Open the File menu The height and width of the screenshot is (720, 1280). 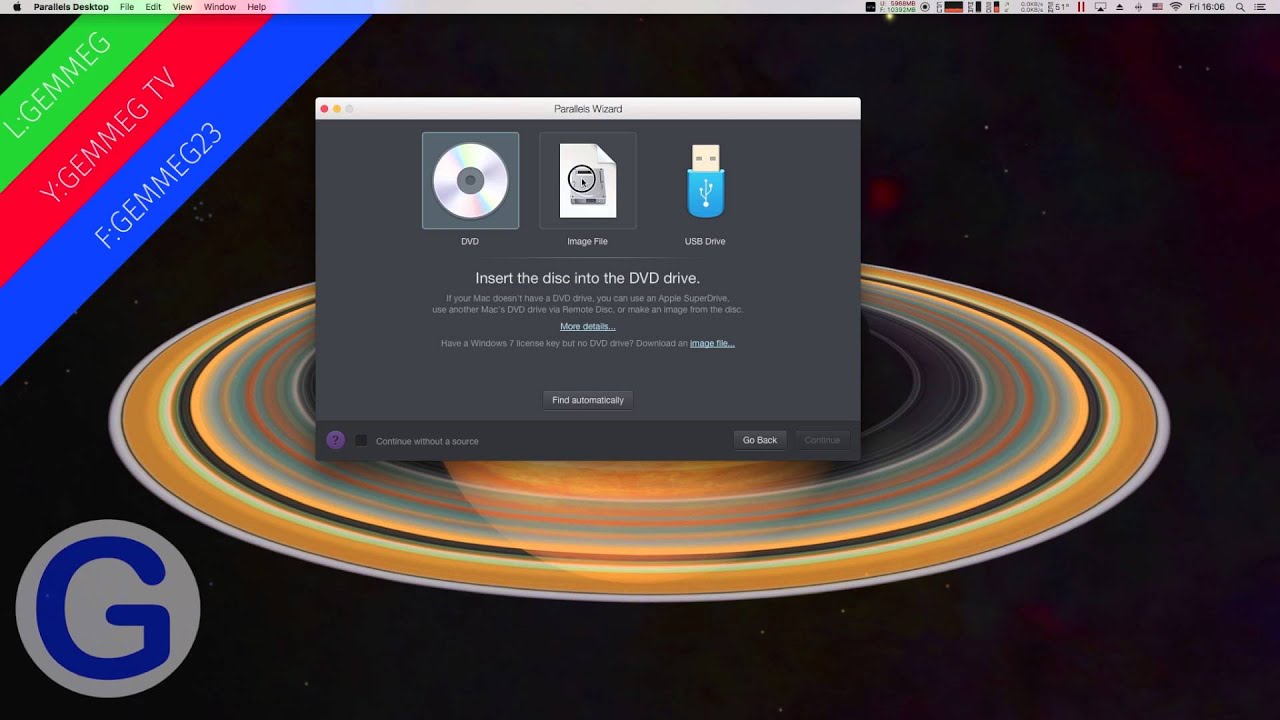(127, 7)
